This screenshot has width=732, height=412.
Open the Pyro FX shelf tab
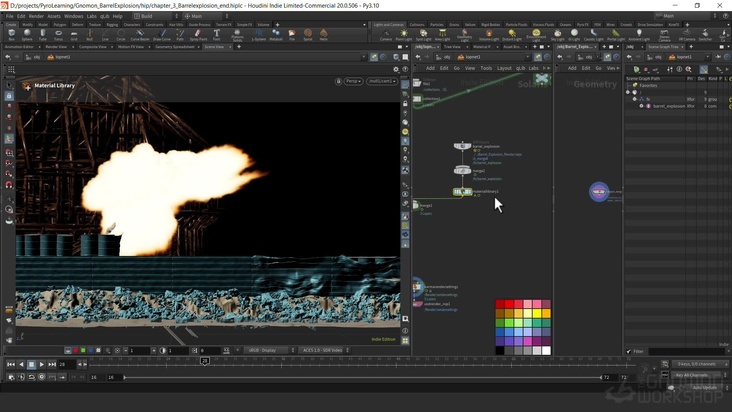pos(583,24)
